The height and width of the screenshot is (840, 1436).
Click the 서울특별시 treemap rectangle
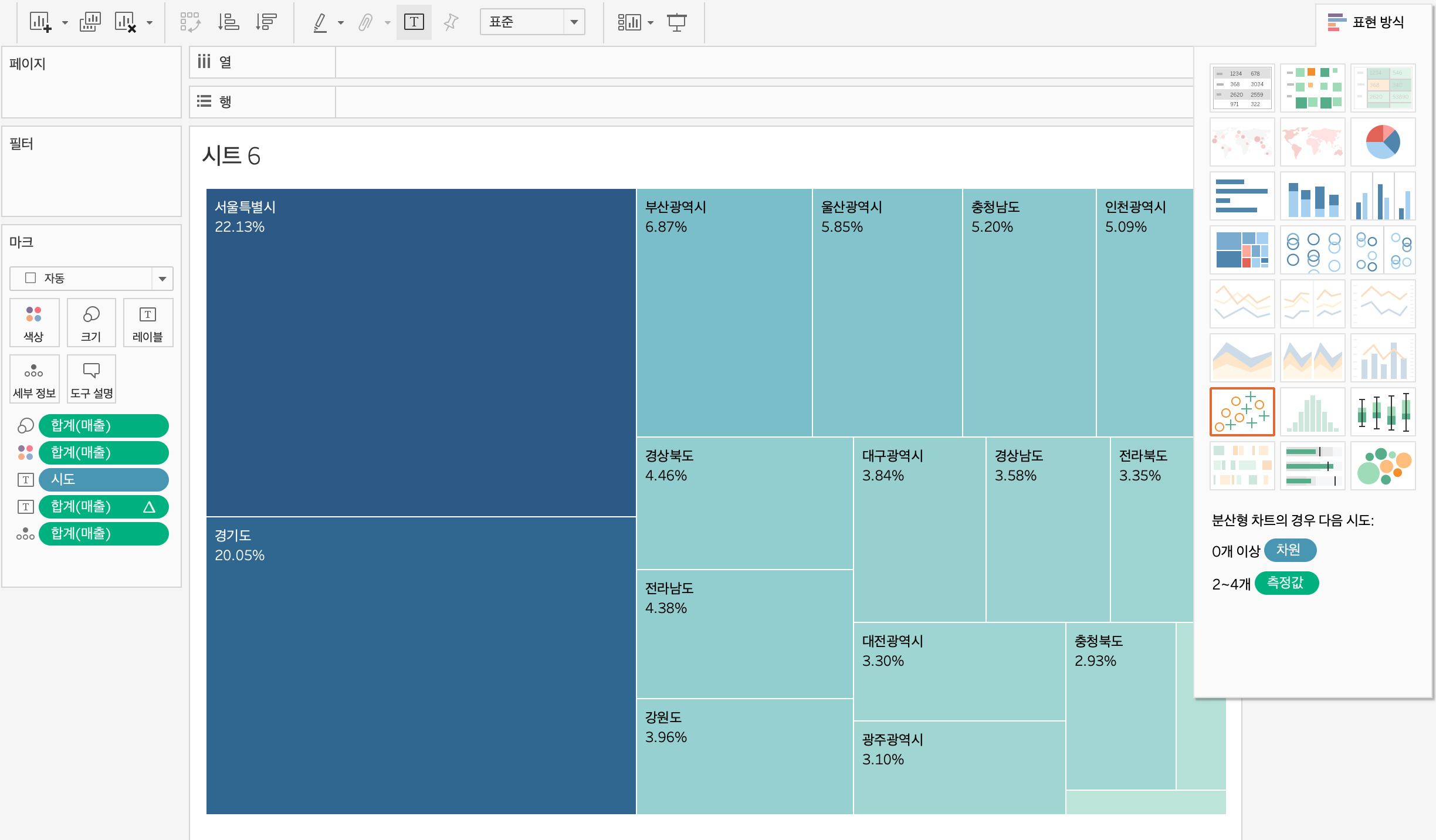coord(421,352)
